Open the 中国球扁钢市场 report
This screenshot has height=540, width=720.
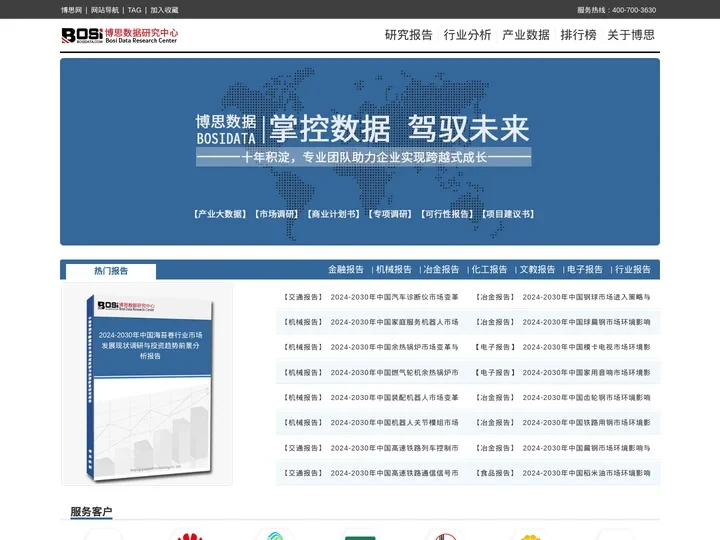click(586, 322)
